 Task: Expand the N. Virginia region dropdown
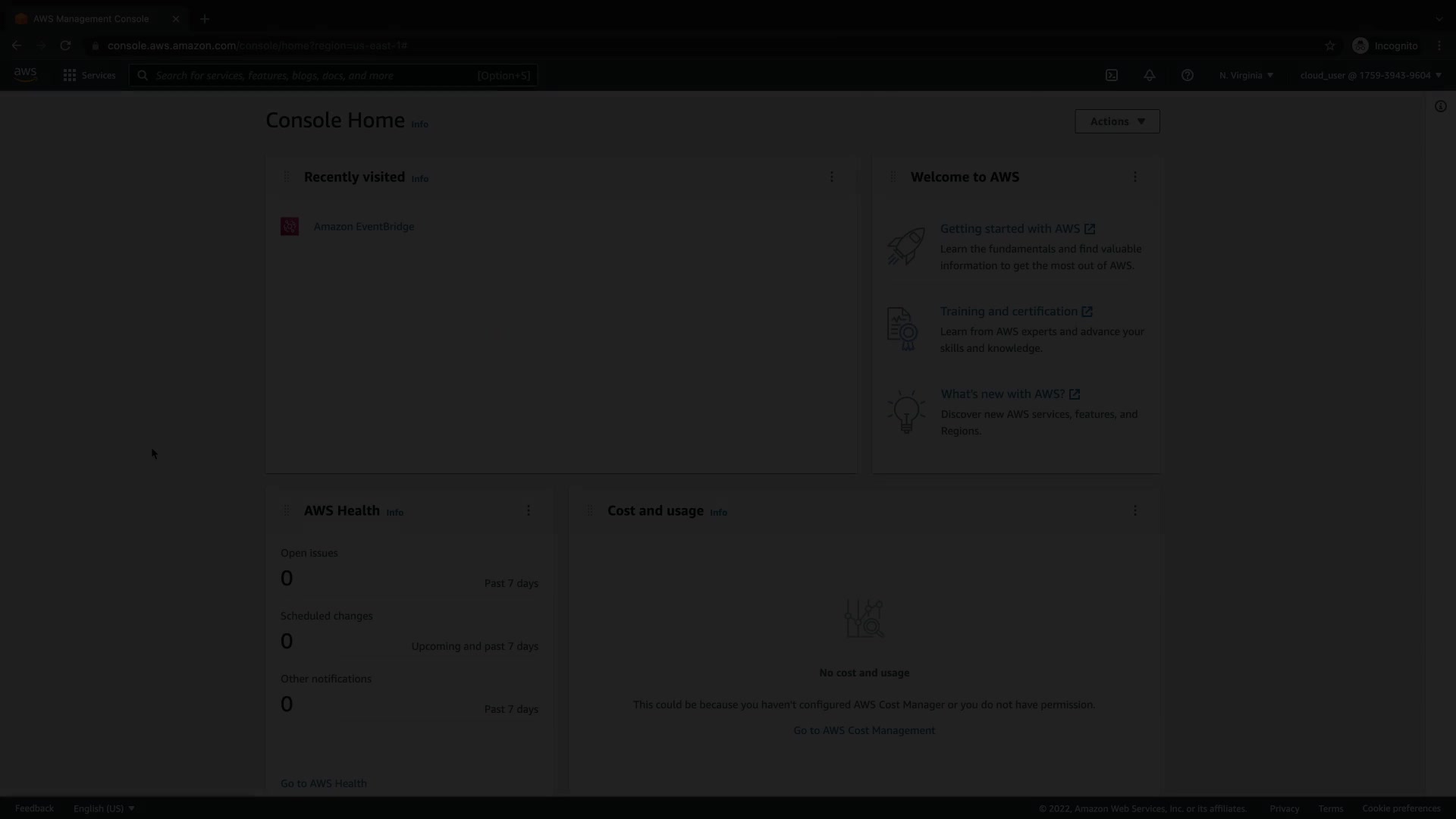click(x=1246, y=75)
